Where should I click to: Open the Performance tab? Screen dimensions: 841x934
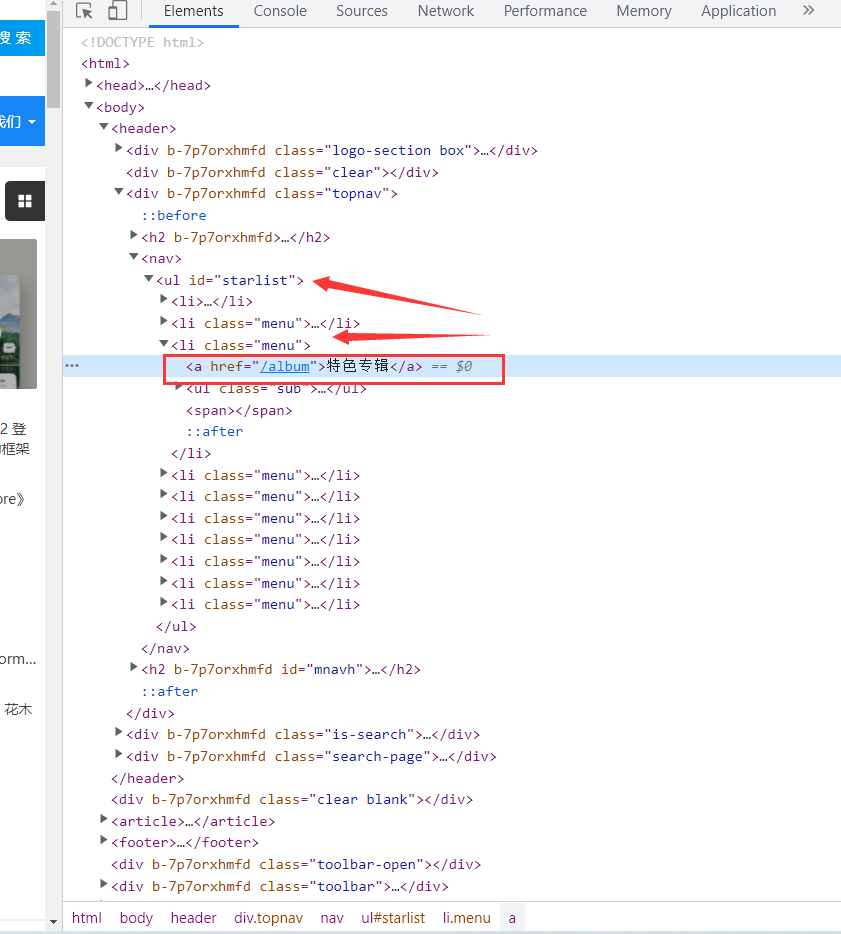tap(545, 11)
